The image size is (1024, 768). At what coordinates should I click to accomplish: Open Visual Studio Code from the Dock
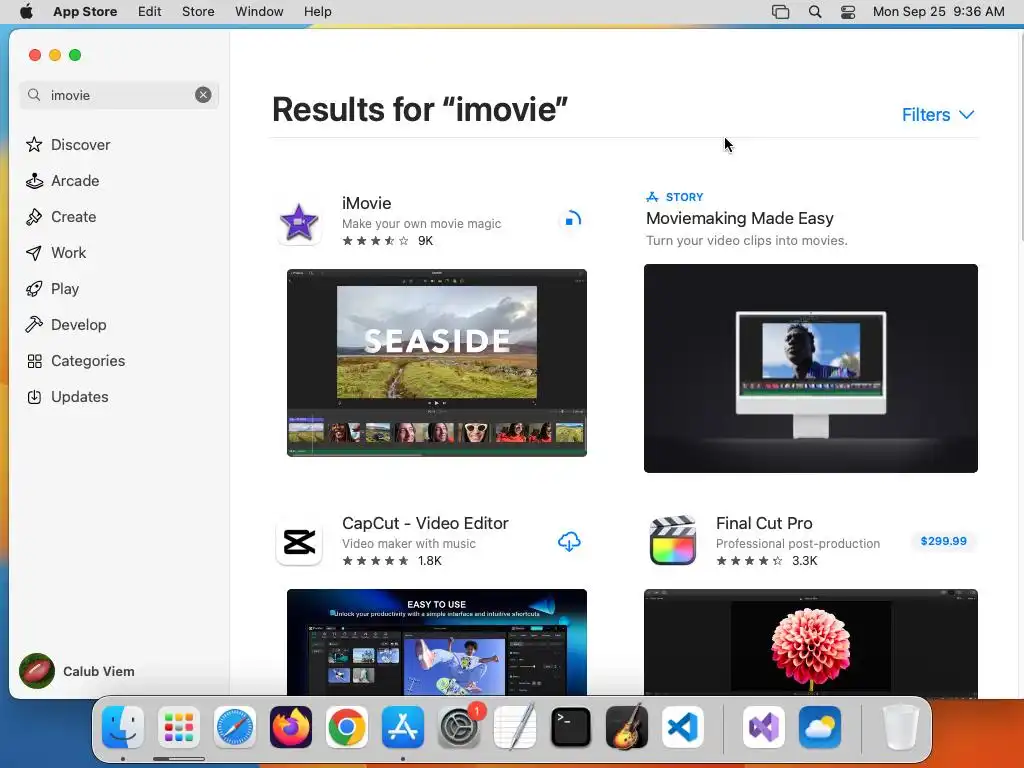pos(682,727)
